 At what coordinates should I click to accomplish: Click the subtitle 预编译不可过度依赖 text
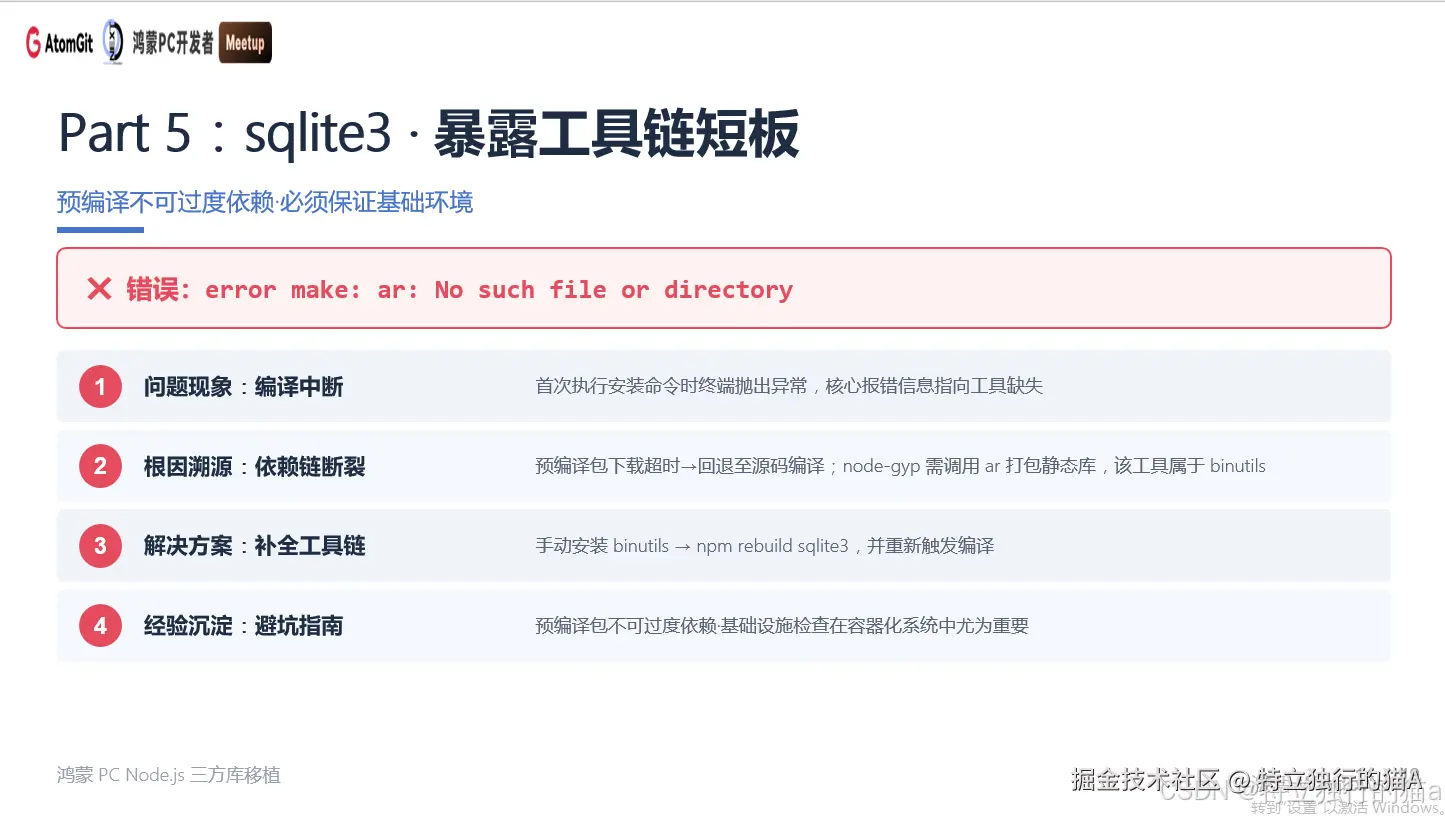pos(265,202)
